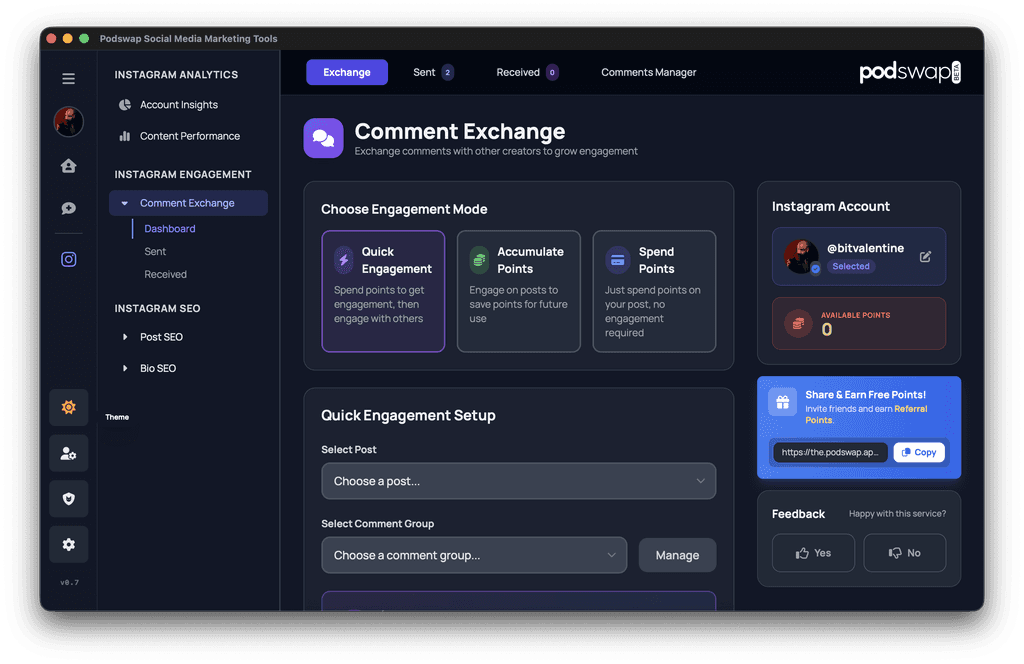Open the hamburger menu icon

coord(69,79)
